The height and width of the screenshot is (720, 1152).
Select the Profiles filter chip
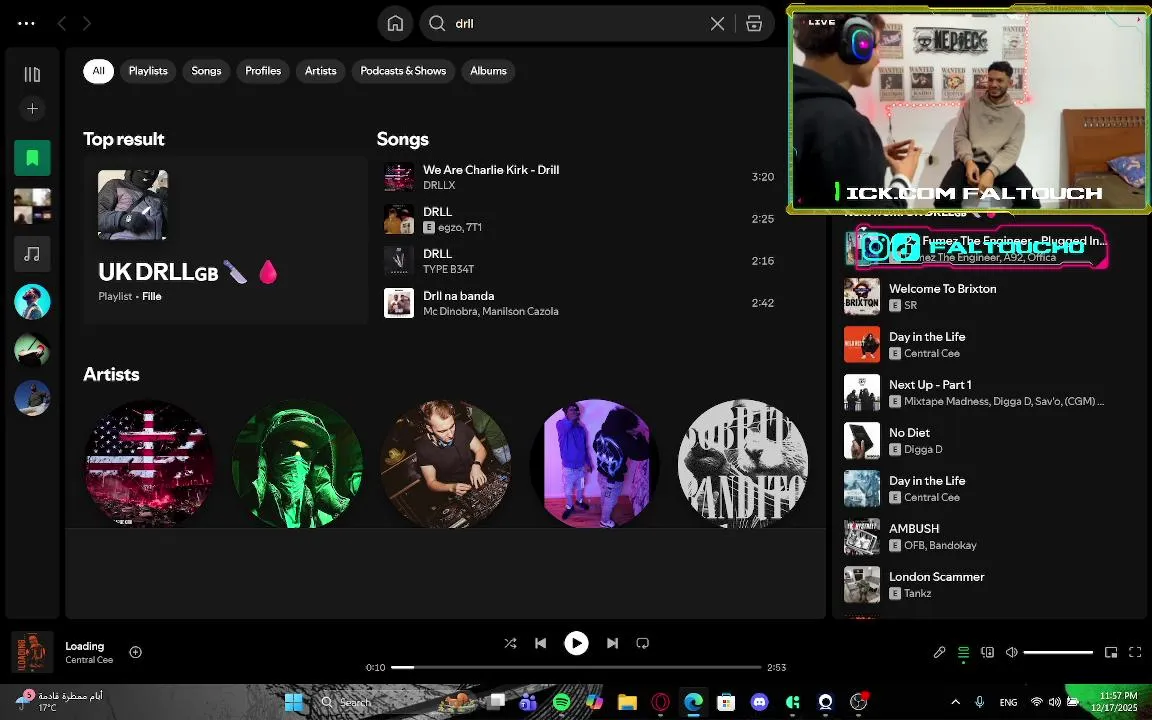pos(263,71)
